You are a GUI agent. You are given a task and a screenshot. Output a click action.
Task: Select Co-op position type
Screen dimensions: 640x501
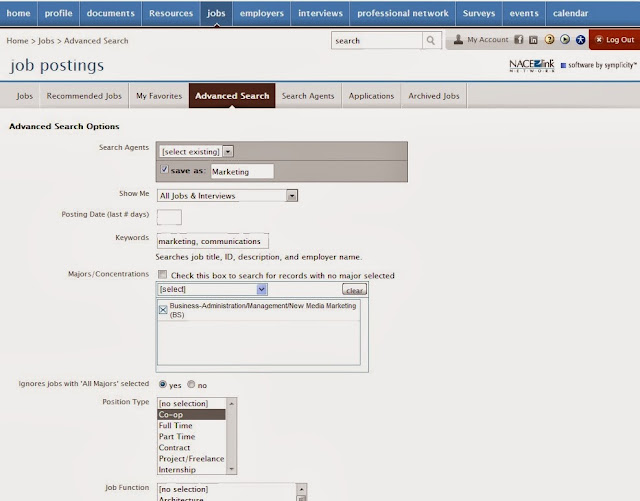pyautogui.click(x=191, y=414)
